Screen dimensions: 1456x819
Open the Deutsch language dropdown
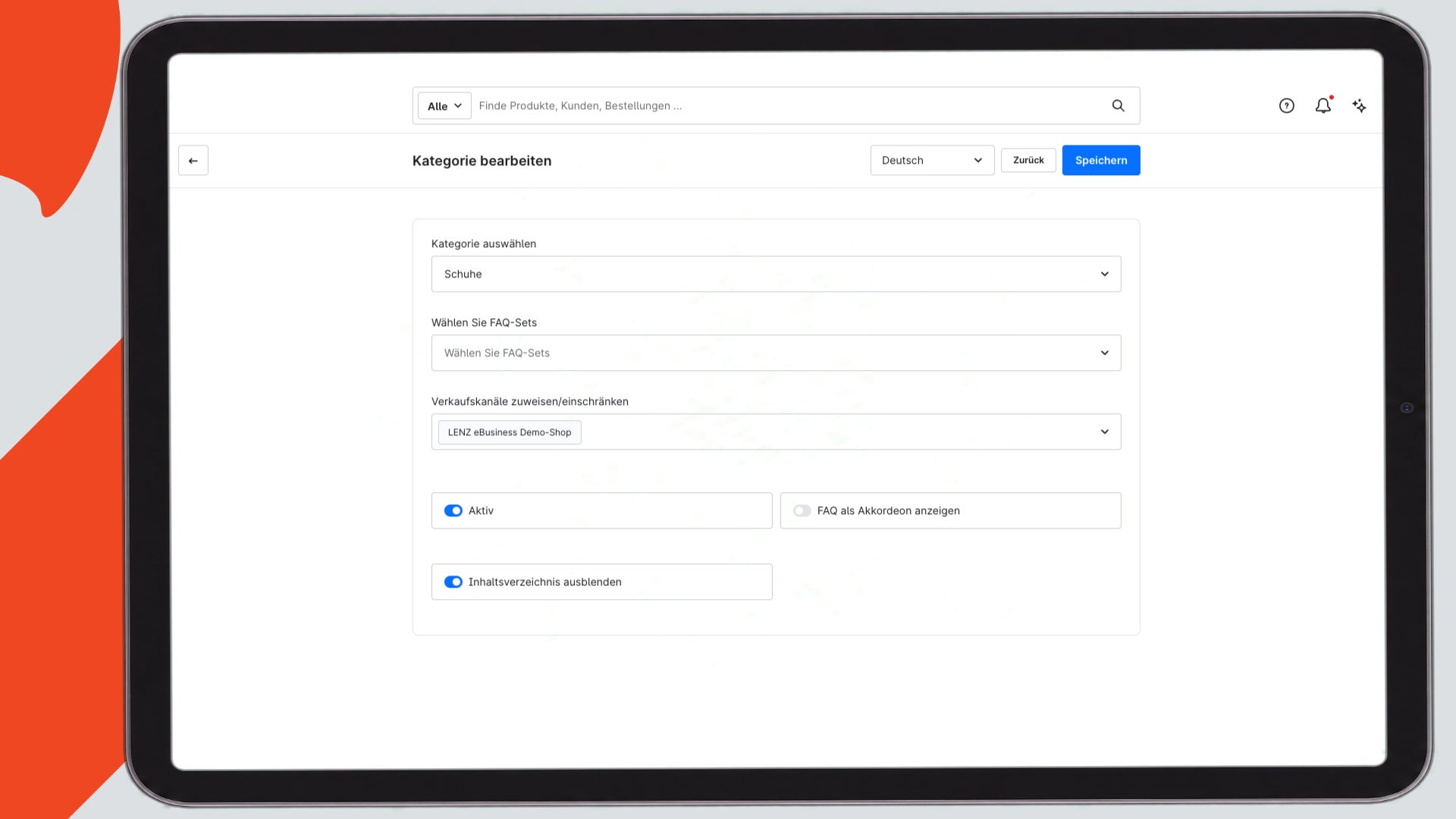click(x=932, y=160)
